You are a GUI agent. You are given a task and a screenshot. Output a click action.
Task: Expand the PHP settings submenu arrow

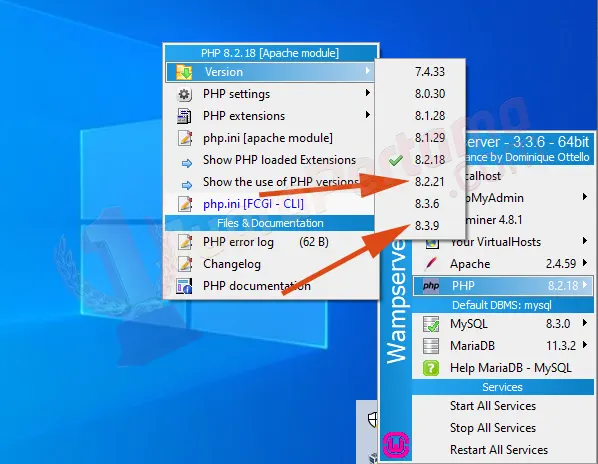coord(367,93)
